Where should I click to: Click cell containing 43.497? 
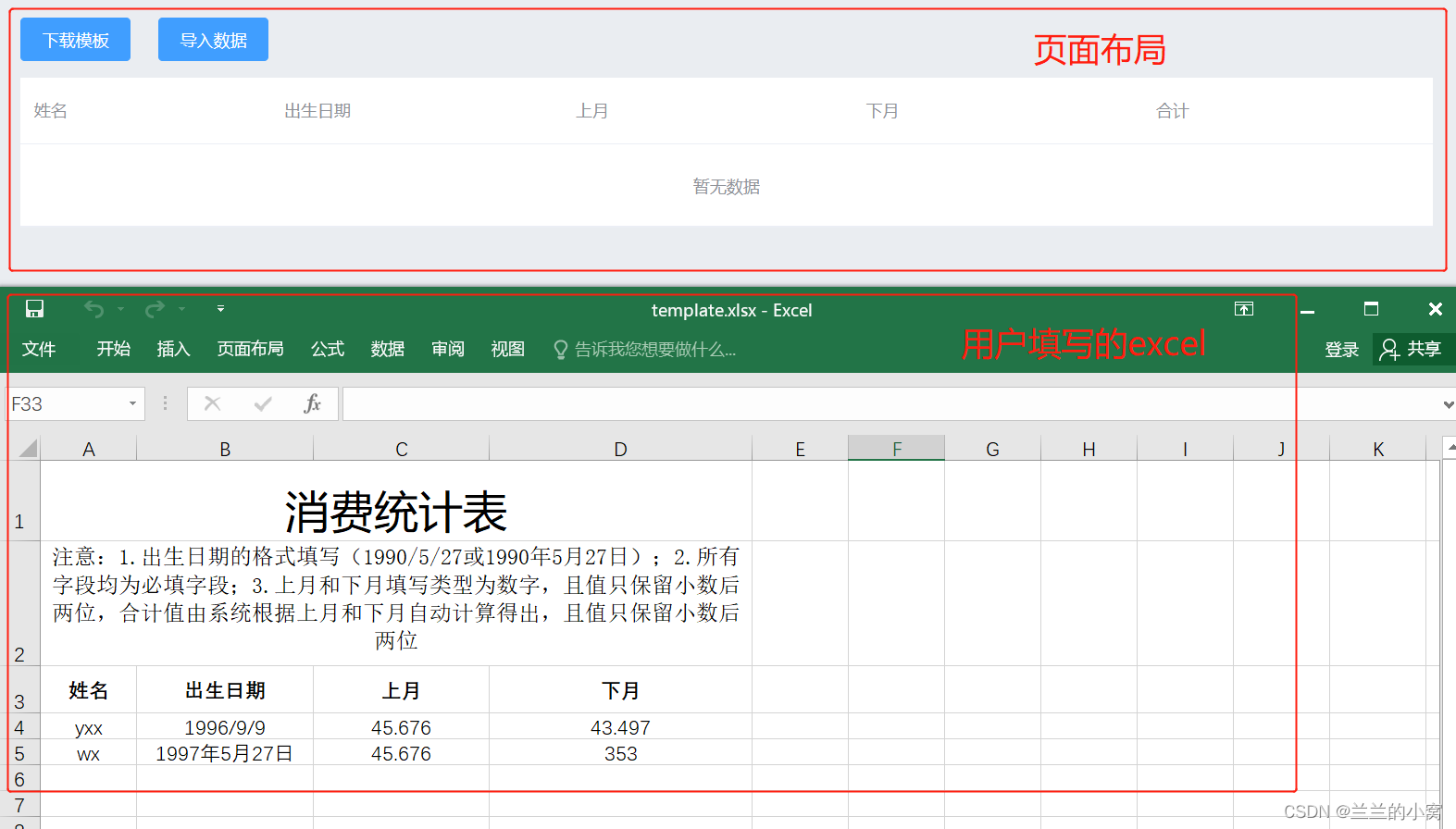[620, 727]
